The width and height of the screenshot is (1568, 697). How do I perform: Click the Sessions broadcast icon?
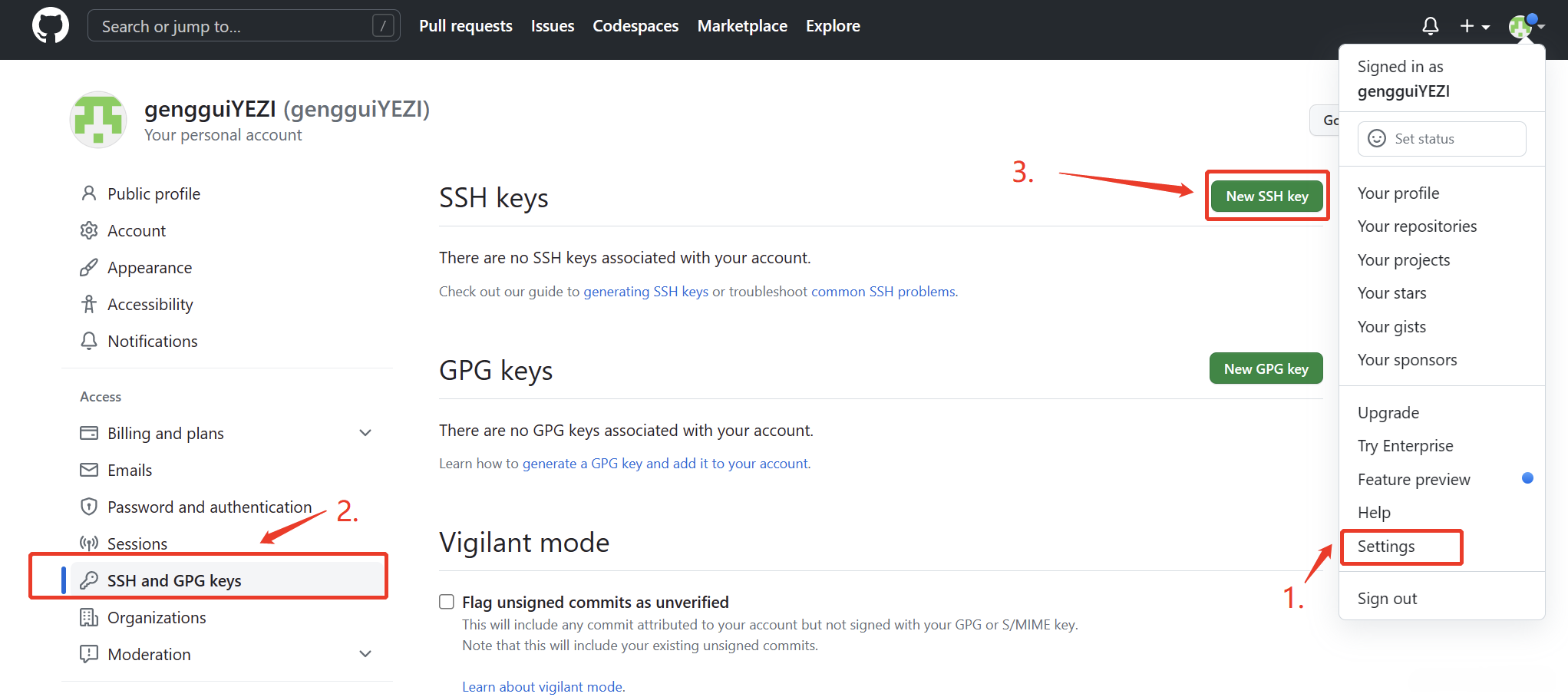89,543
